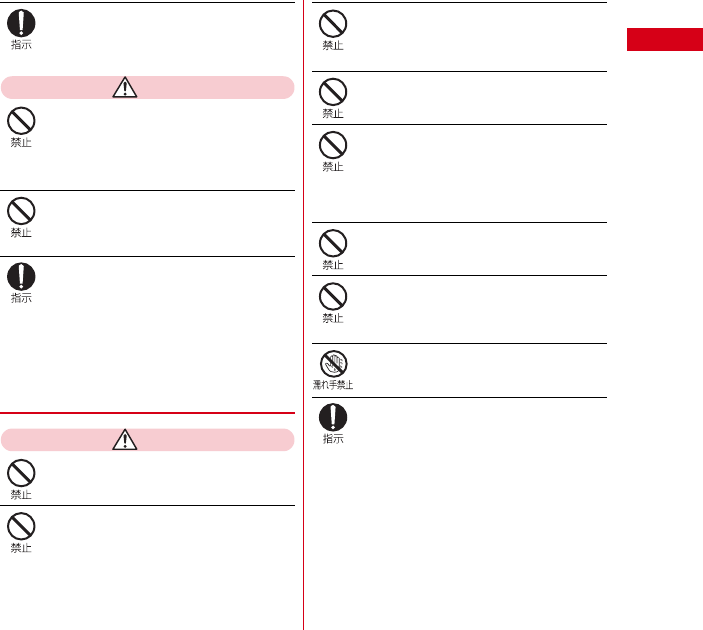The image size is (703, 630).
Task: Click the 指示 icon at the top-left
Action: (x=20, y=23)
